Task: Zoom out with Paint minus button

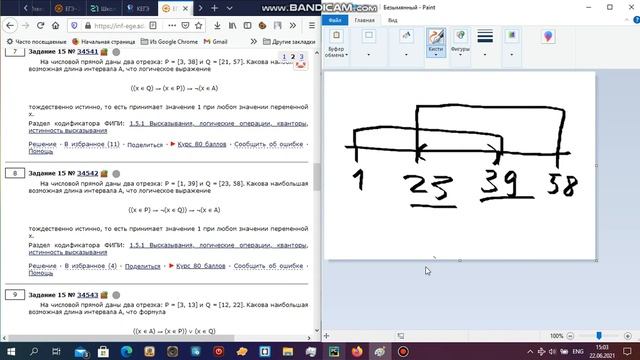Action: click(x=570, y=336)
